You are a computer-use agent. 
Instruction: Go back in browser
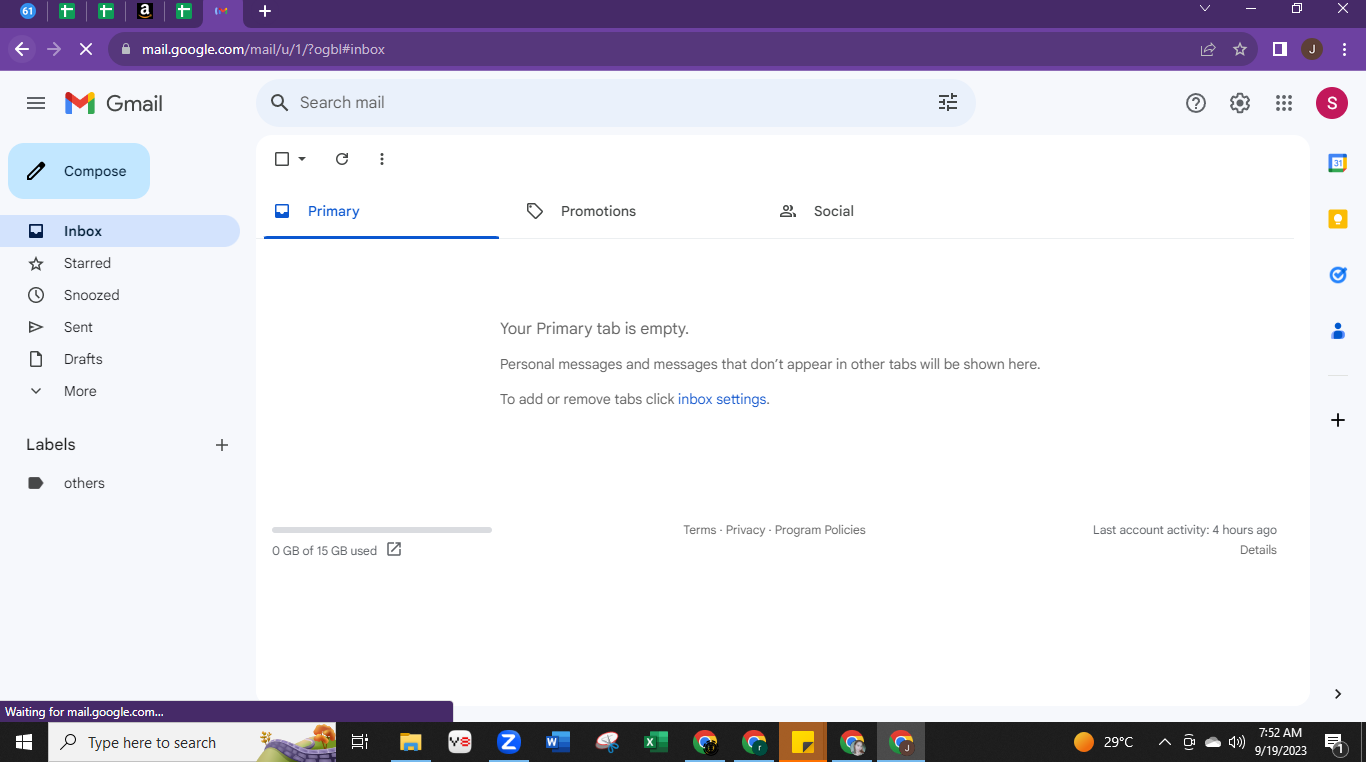click(22, 49)
